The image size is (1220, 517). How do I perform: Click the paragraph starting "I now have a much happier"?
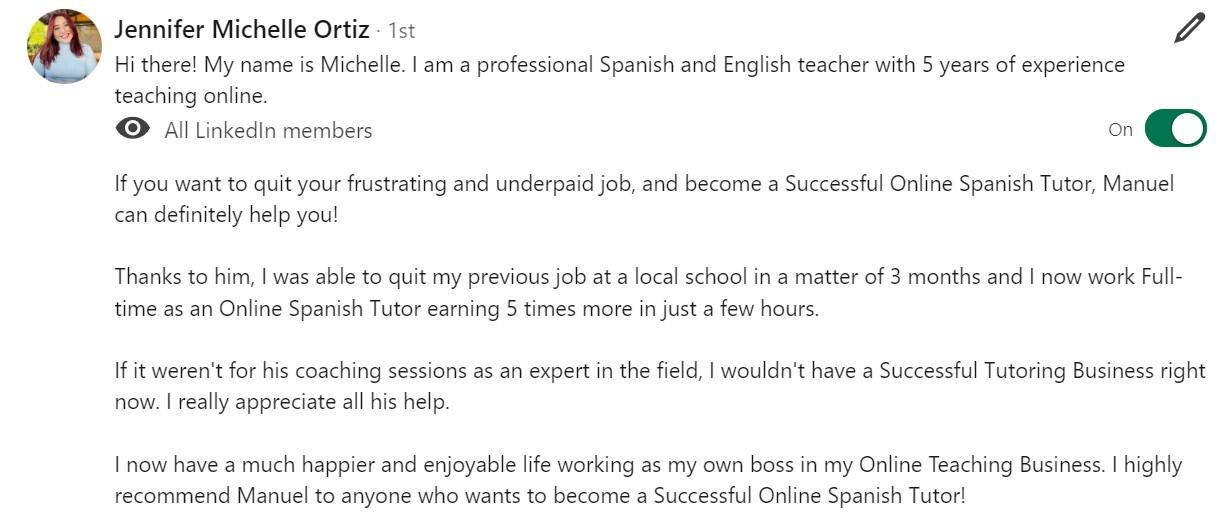pyautogui.click(x=647, y=464)
